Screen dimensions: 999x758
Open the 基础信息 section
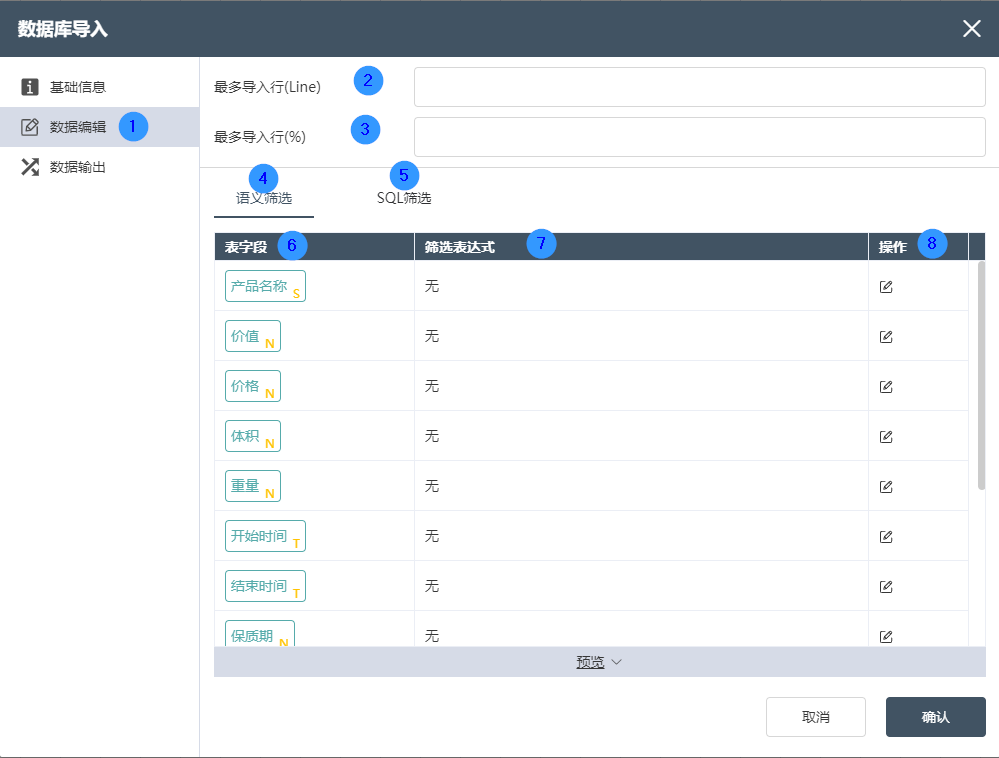(78, 87)
